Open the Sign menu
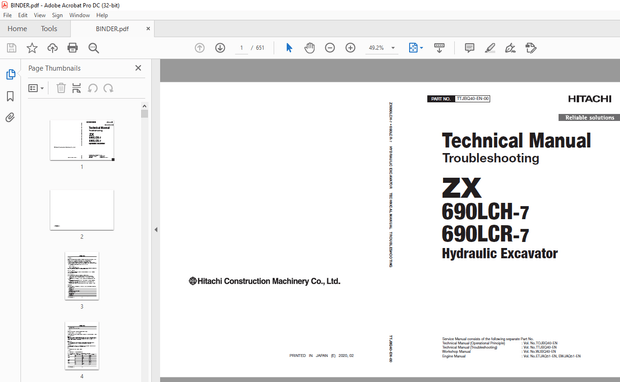The height and width of the screenshot is (382, 620). (x=57, y=15)
